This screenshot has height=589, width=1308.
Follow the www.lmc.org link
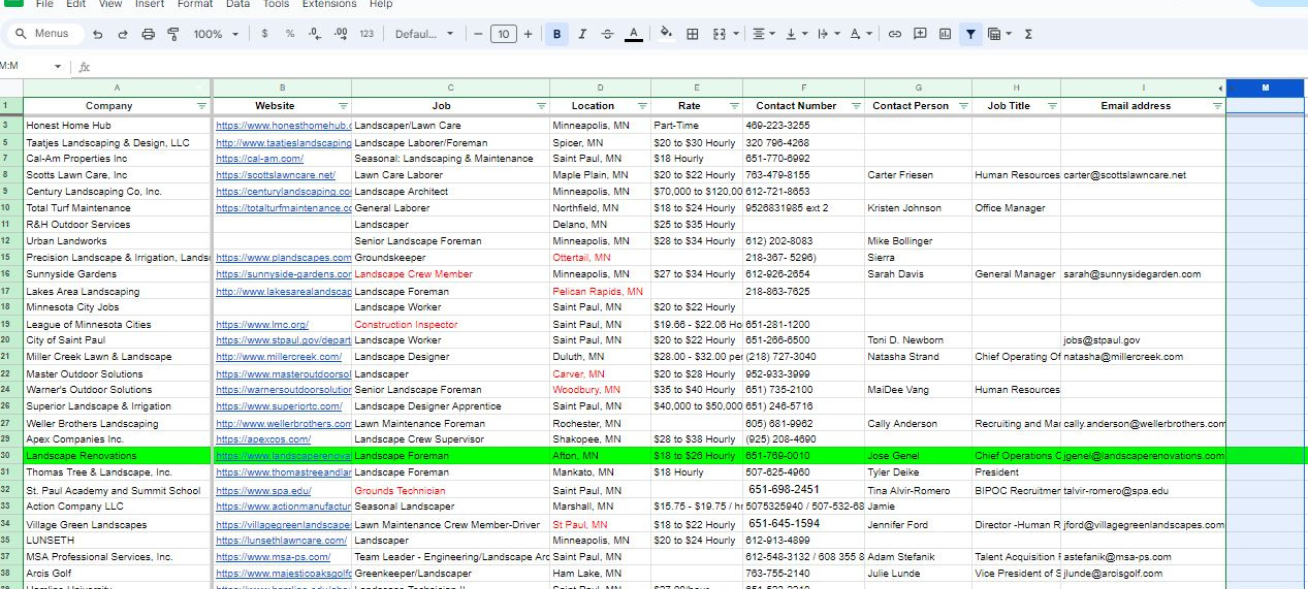point(263,325)
